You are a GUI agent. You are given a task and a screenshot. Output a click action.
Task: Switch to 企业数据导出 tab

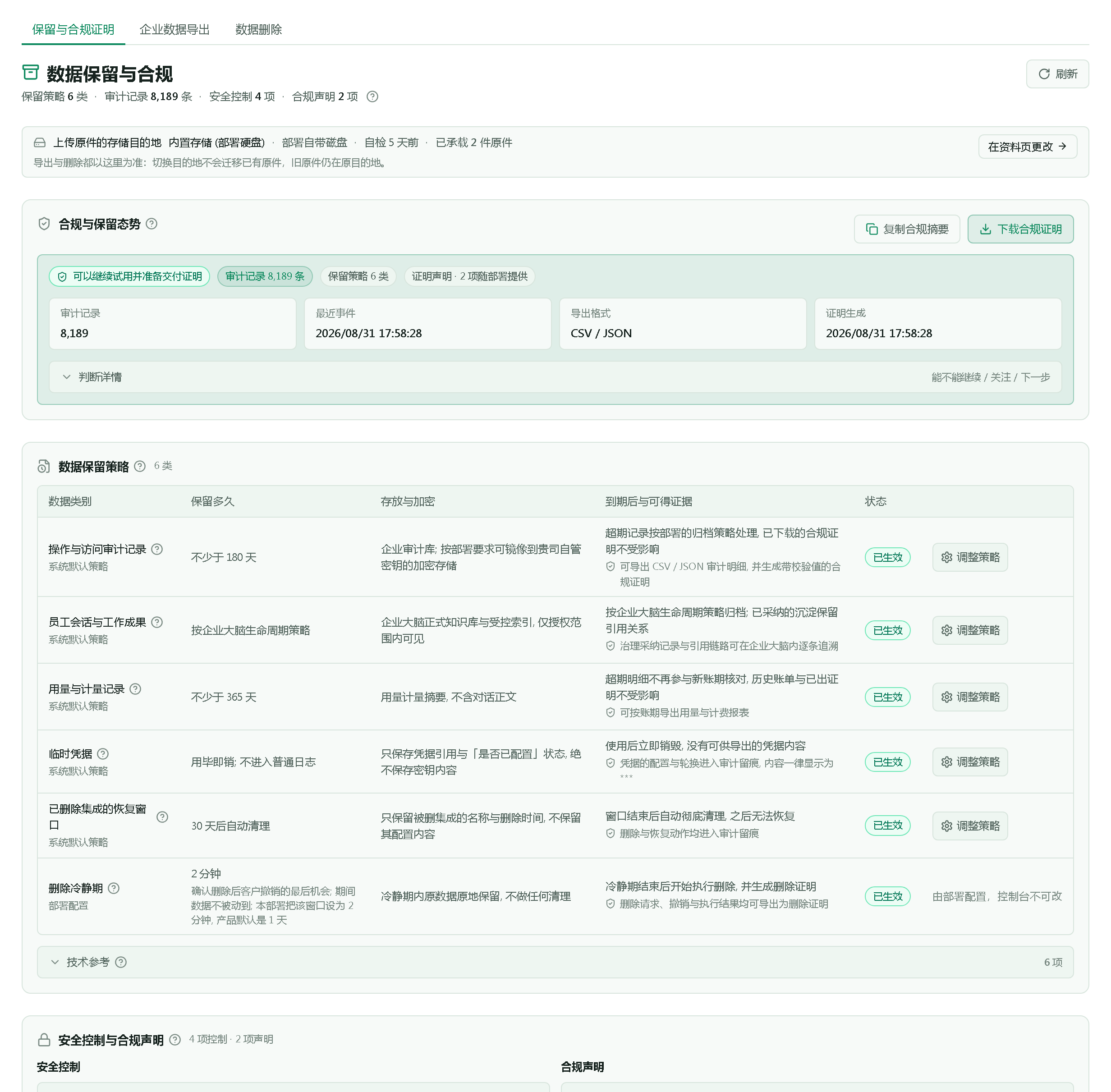(175, 29)
